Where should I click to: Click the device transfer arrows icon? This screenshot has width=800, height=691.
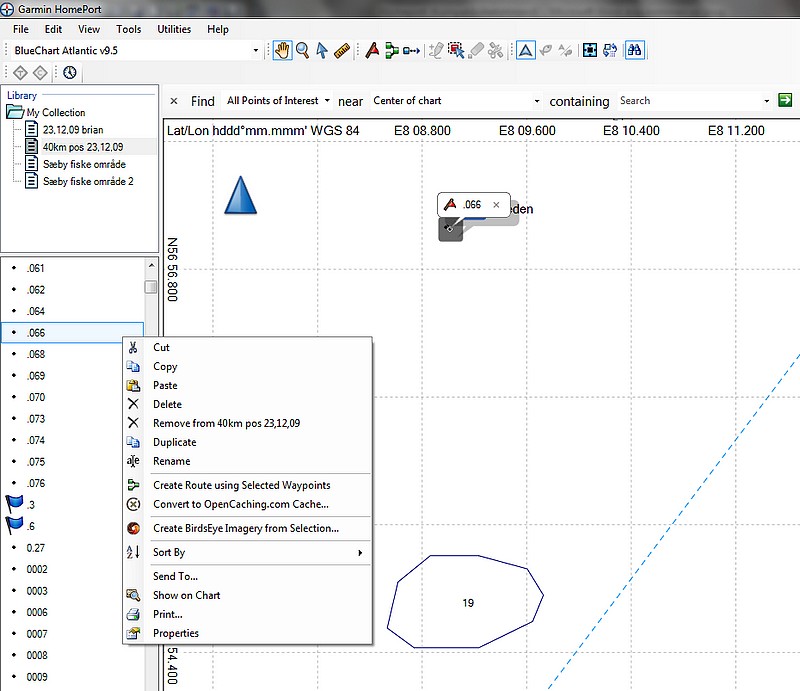(610, 51)
